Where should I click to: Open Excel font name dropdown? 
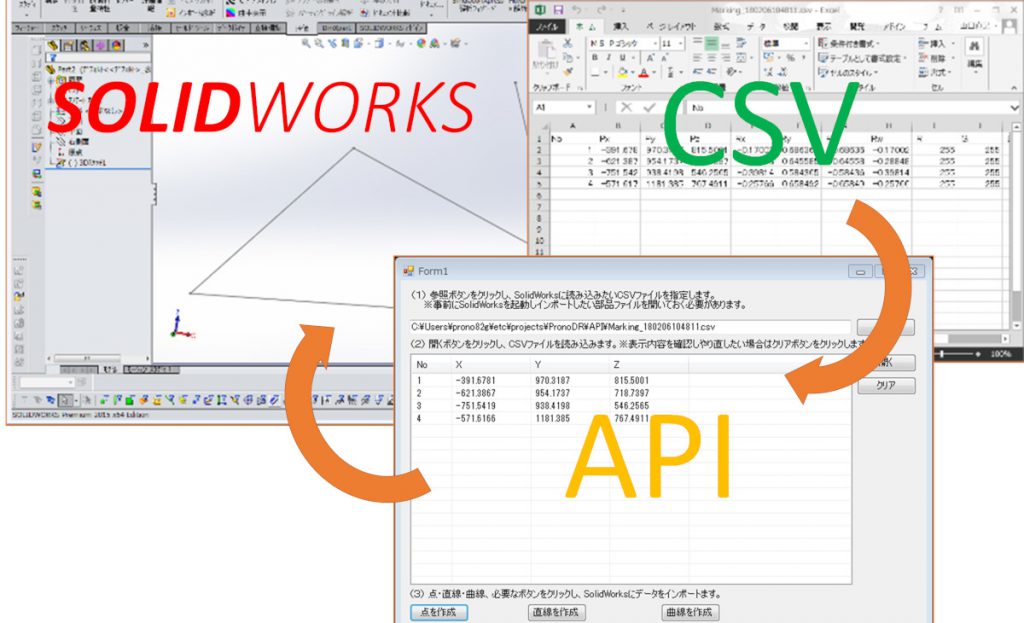pos(654,43)
